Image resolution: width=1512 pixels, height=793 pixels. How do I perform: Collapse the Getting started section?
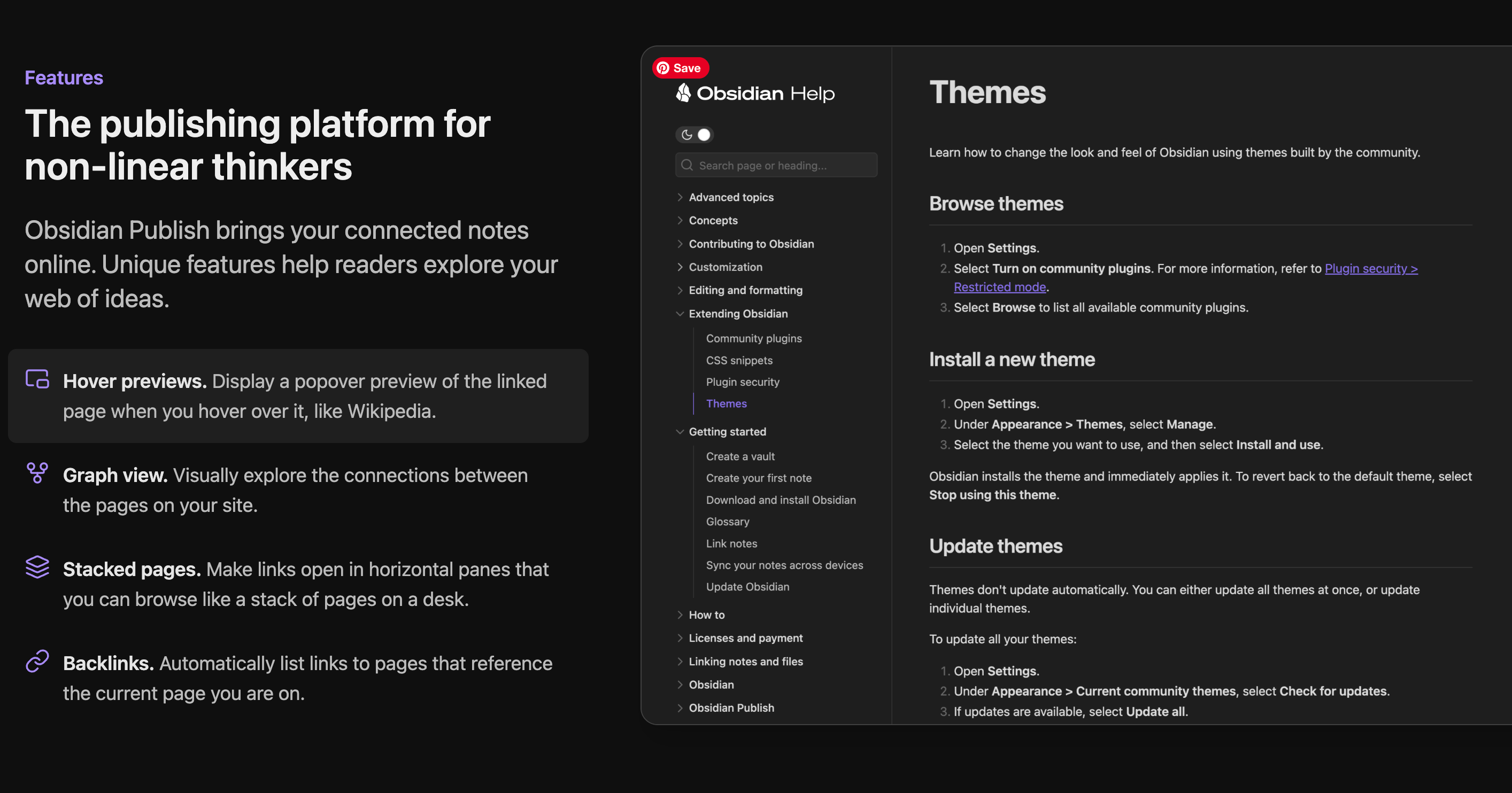721,432
